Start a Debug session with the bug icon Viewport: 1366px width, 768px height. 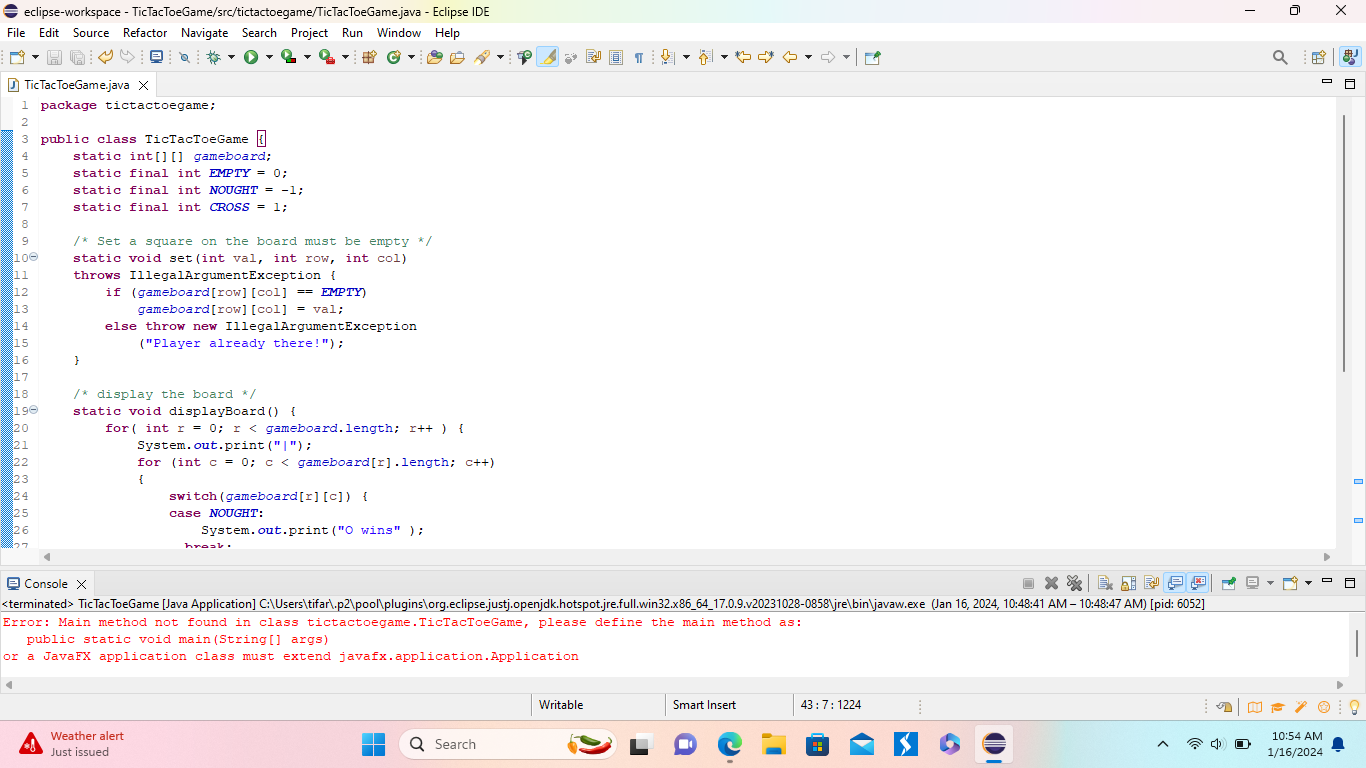click(213, 57)
